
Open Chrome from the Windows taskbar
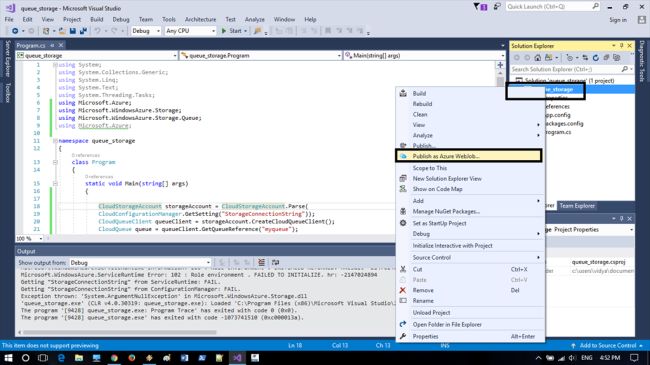tap(114, 358)
